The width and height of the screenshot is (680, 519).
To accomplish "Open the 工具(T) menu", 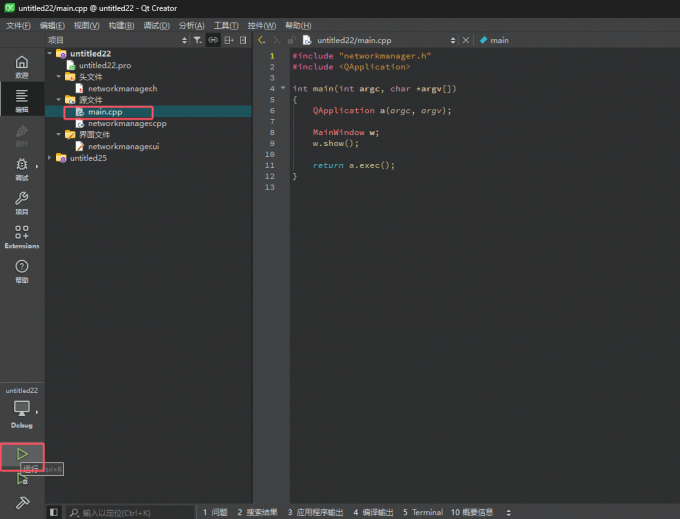I will [225, 25].
